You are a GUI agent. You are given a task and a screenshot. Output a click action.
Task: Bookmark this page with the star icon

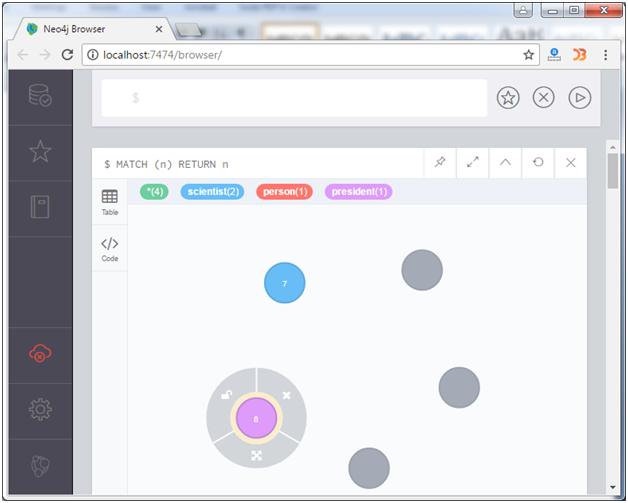point(529,55)
